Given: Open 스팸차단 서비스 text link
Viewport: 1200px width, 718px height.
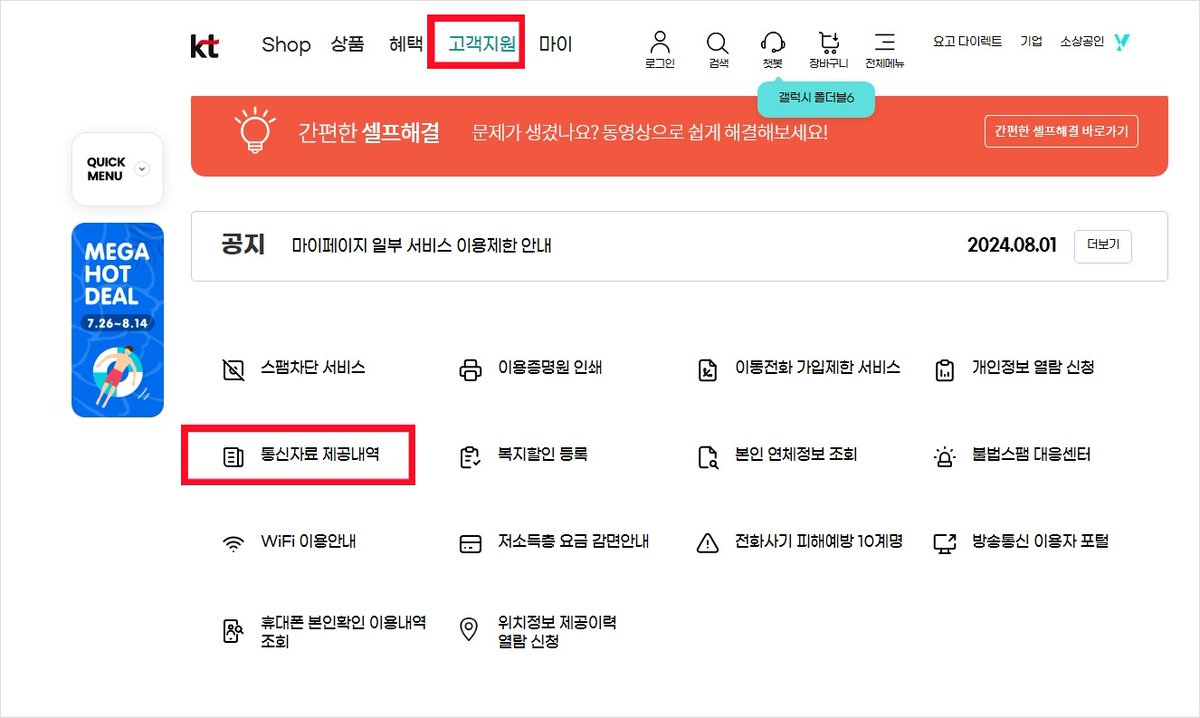Looking at the screenshot, I should pyautogui.click(x=313, y=367).
